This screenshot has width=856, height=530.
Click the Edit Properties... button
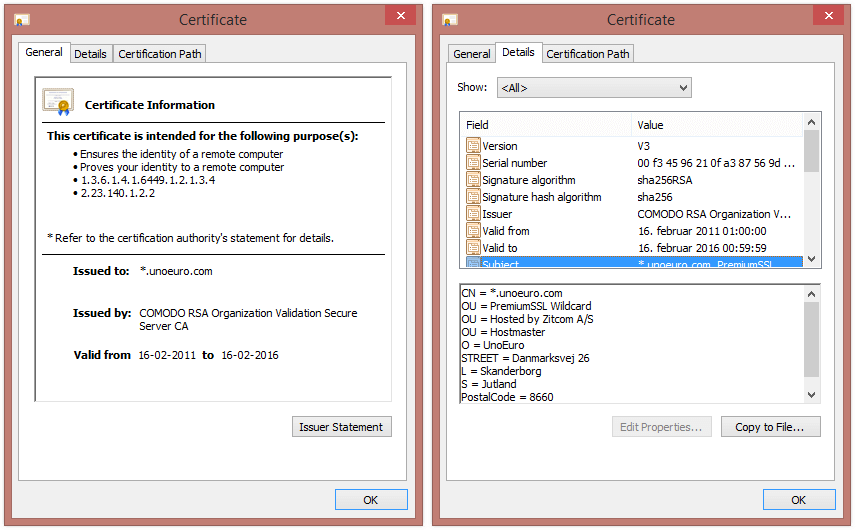coord(661,427)
